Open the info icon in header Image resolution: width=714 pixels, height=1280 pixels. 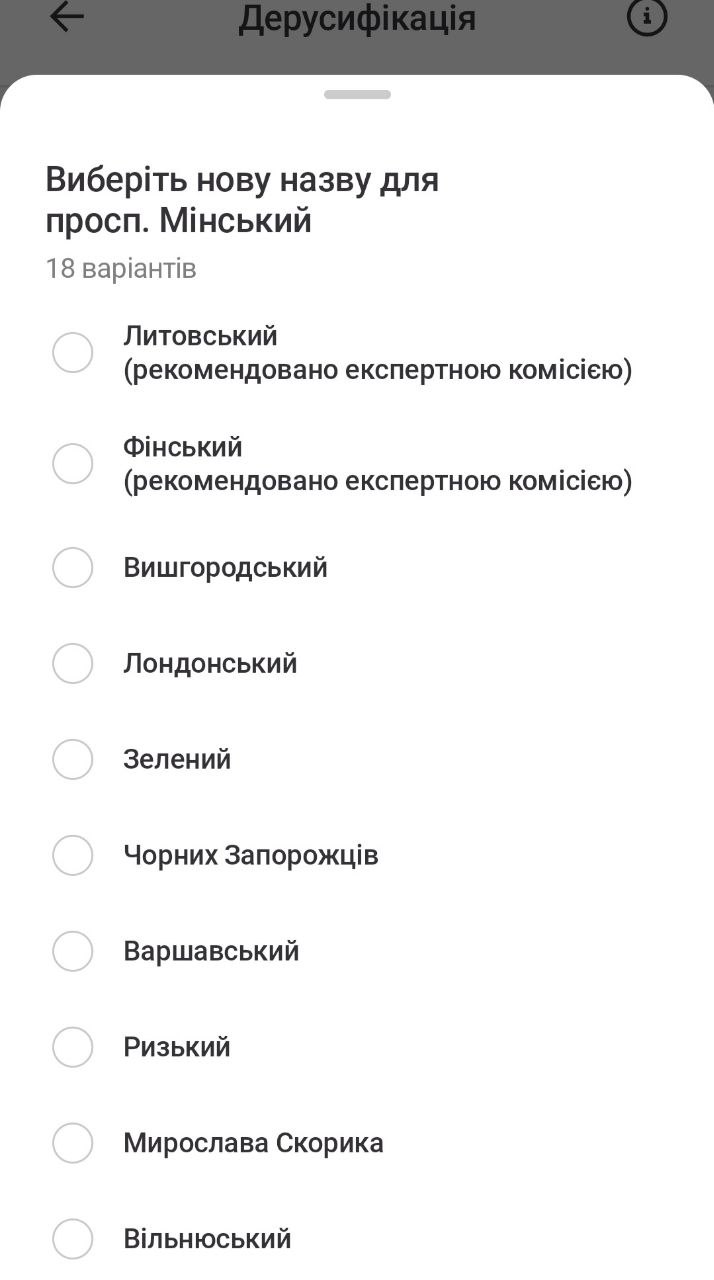(646, 17)
